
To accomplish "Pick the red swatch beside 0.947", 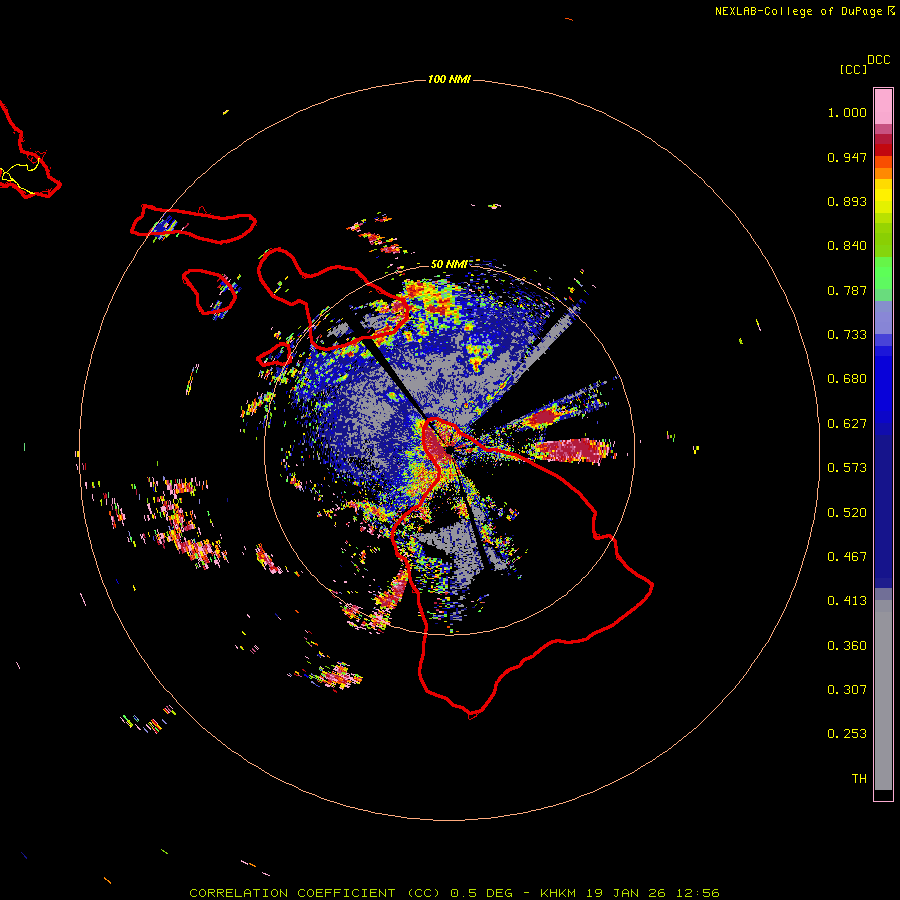I will 883,150.
